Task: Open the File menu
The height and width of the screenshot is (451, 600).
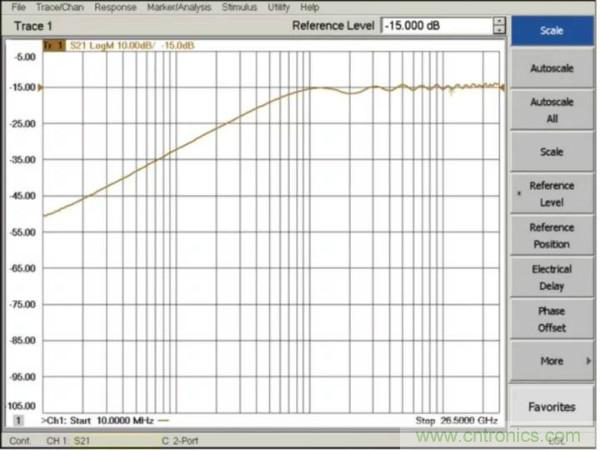Action: tap(18, 7)
